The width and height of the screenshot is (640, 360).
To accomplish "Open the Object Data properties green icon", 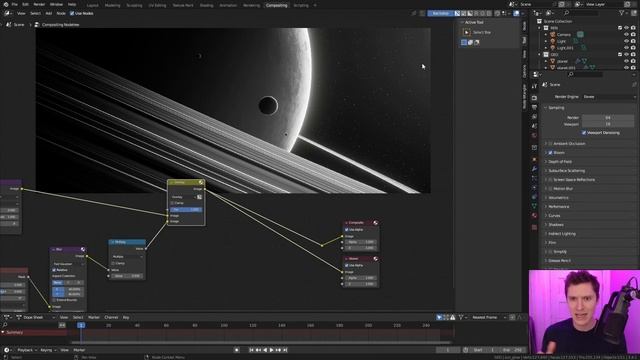I will coord(534,206).
